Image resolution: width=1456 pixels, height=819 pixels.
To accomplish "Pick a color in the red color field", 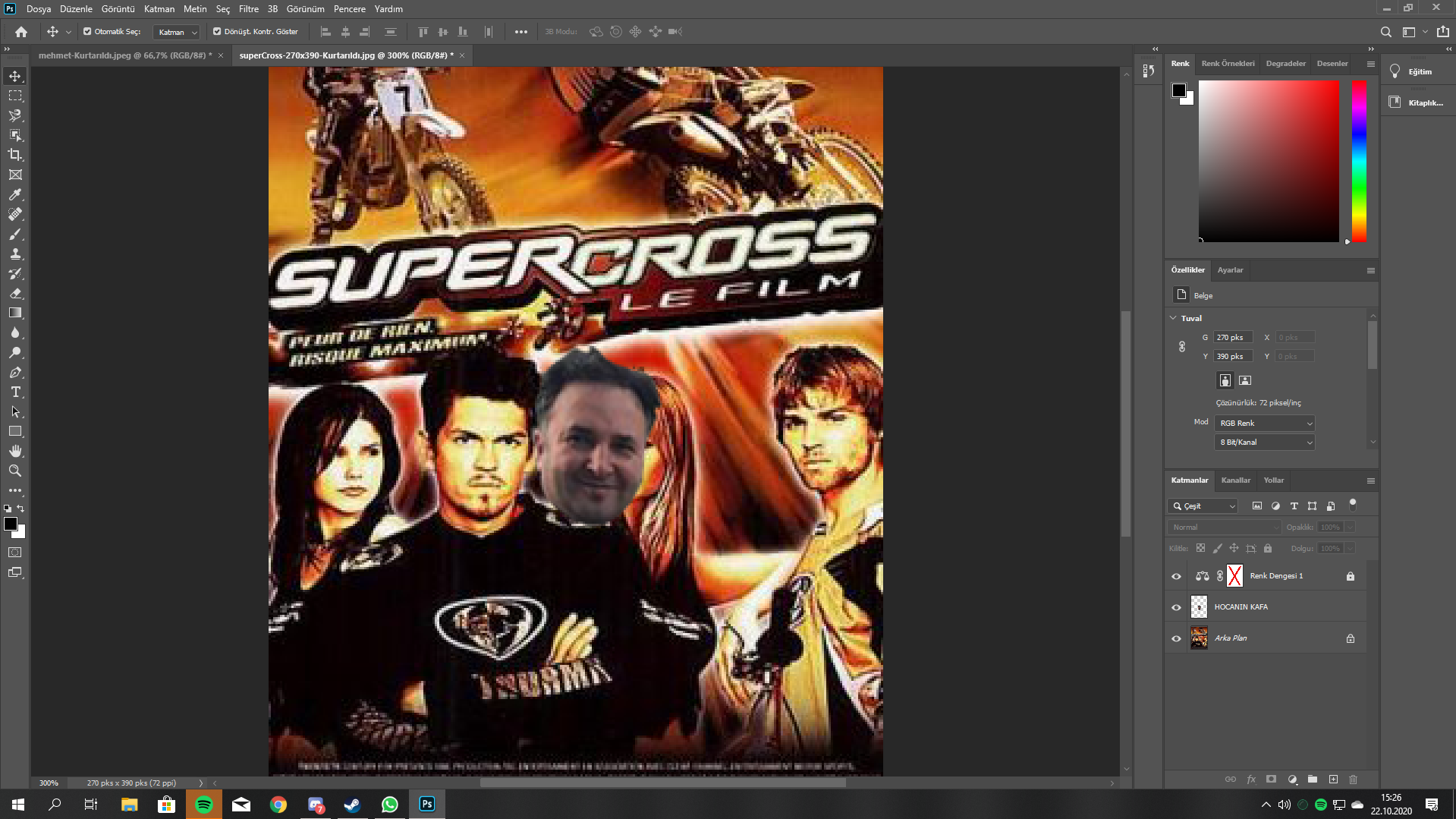I will tap(1269, 162).
